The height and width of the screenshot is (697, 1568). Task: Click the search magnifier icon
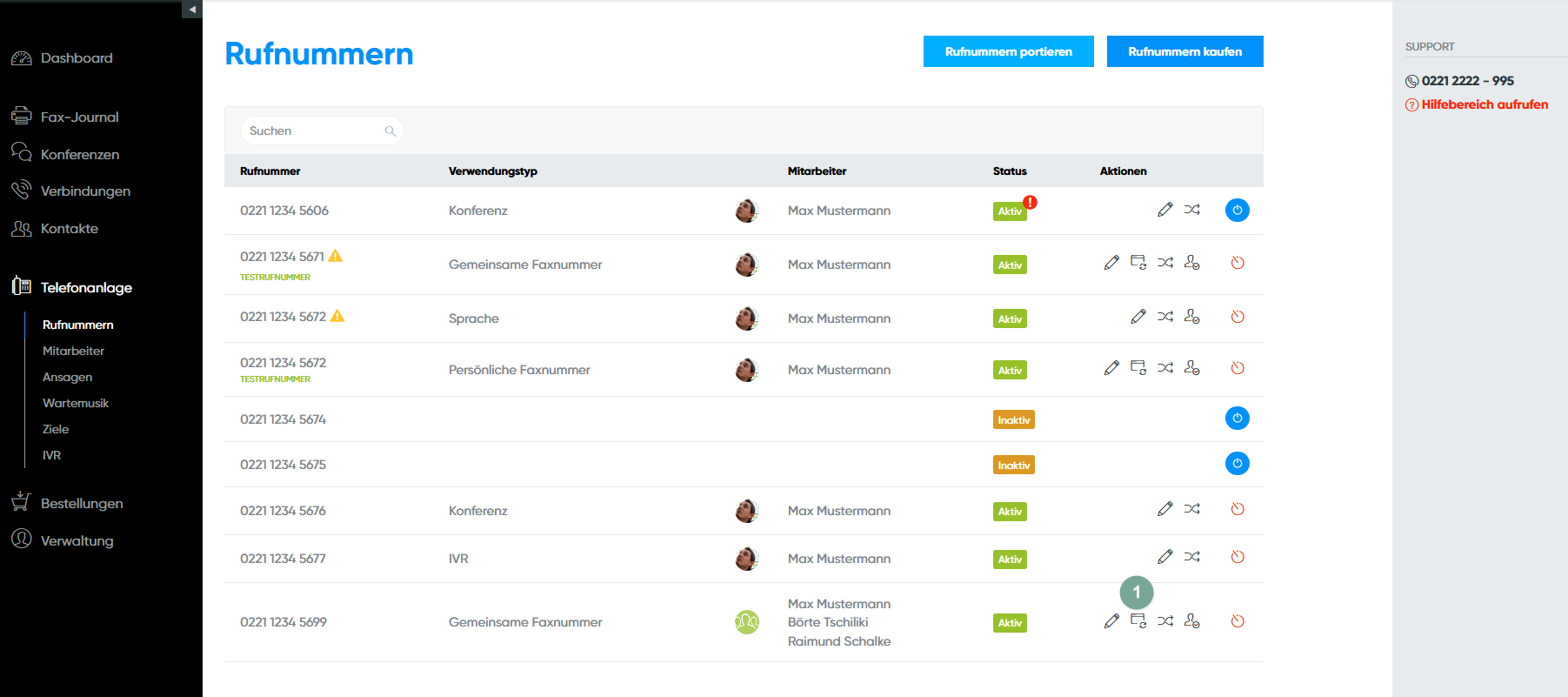(390, 131)
